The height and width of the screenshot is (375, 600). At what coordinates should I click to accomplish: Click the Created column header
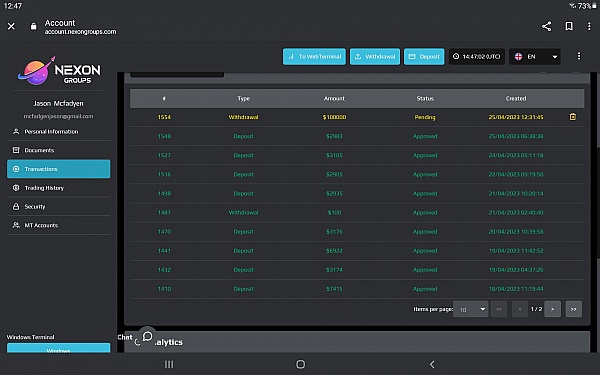coord(516,99)
